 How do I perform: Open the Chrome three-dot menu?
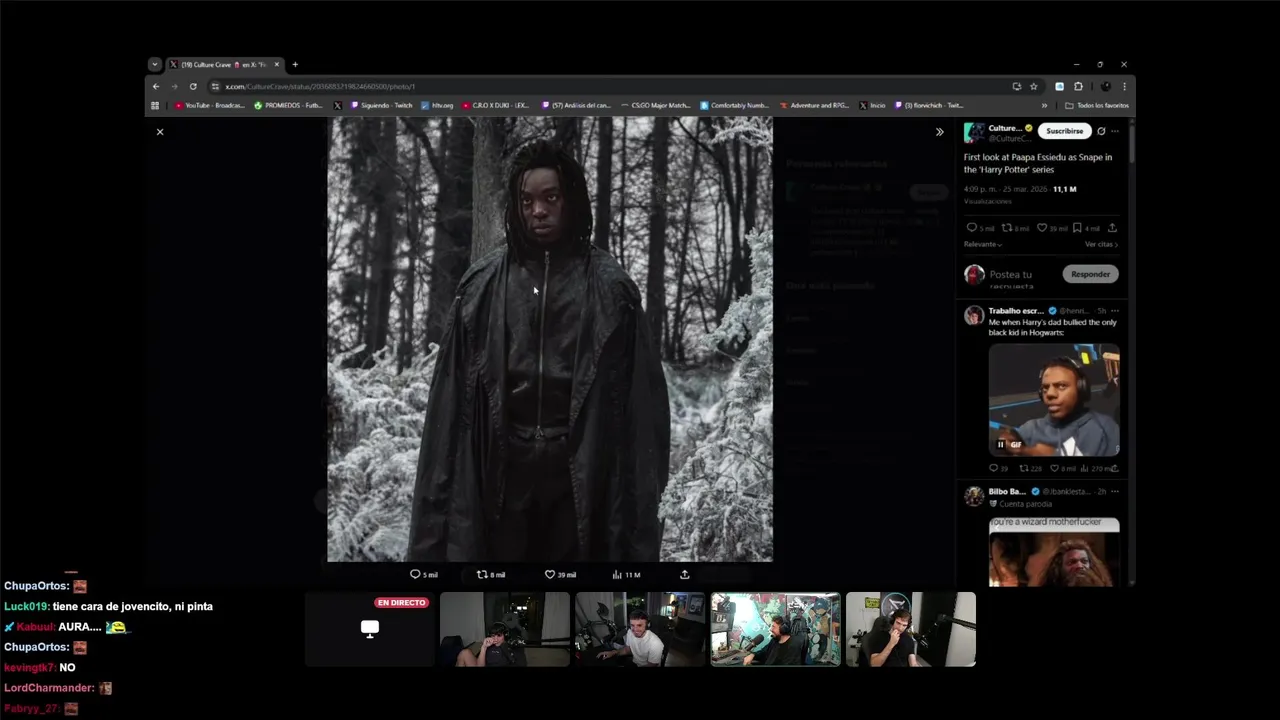[1124, 86]
